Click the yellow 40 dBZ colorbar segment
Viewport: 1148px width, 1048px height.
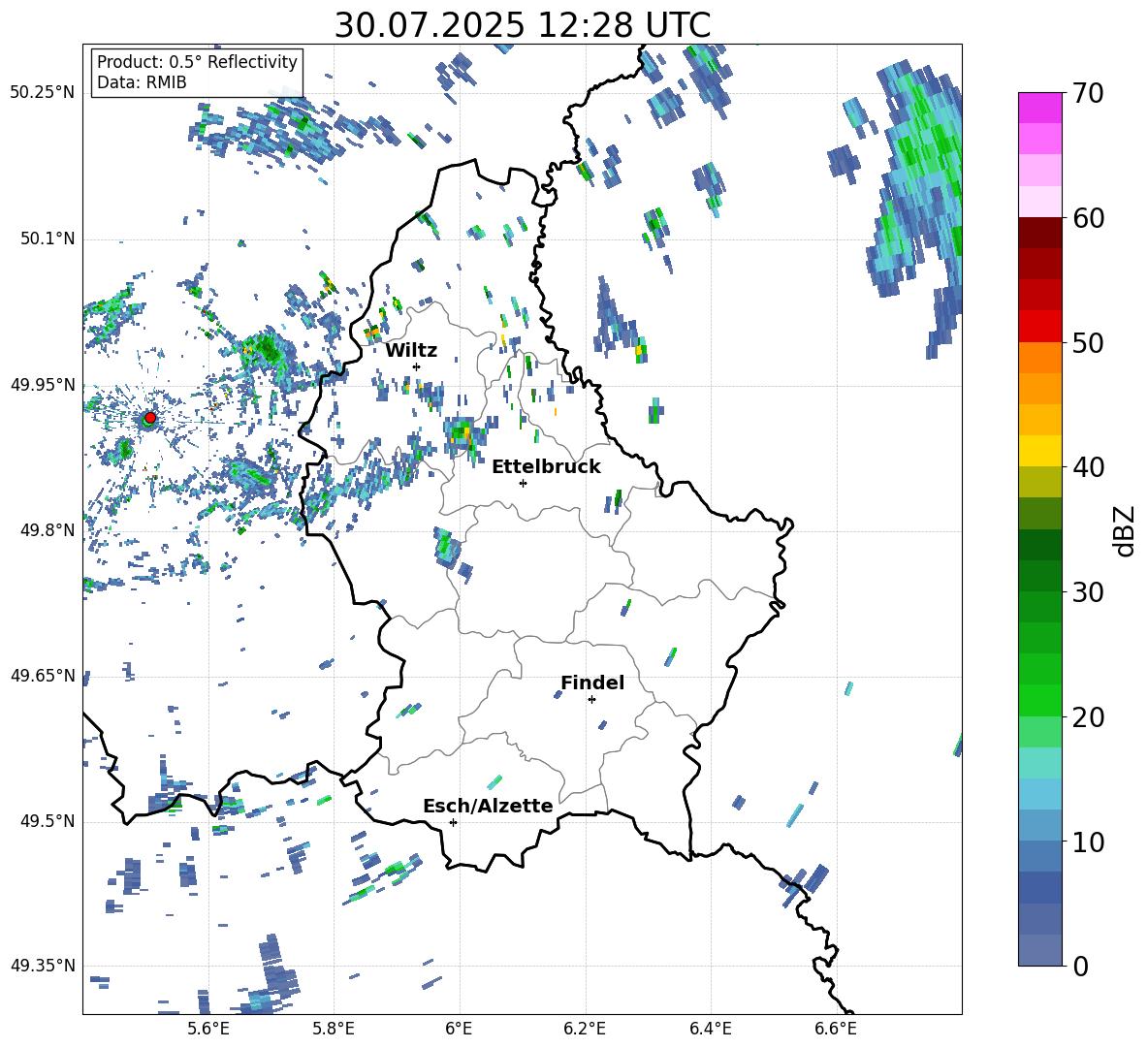(1039, 451)
